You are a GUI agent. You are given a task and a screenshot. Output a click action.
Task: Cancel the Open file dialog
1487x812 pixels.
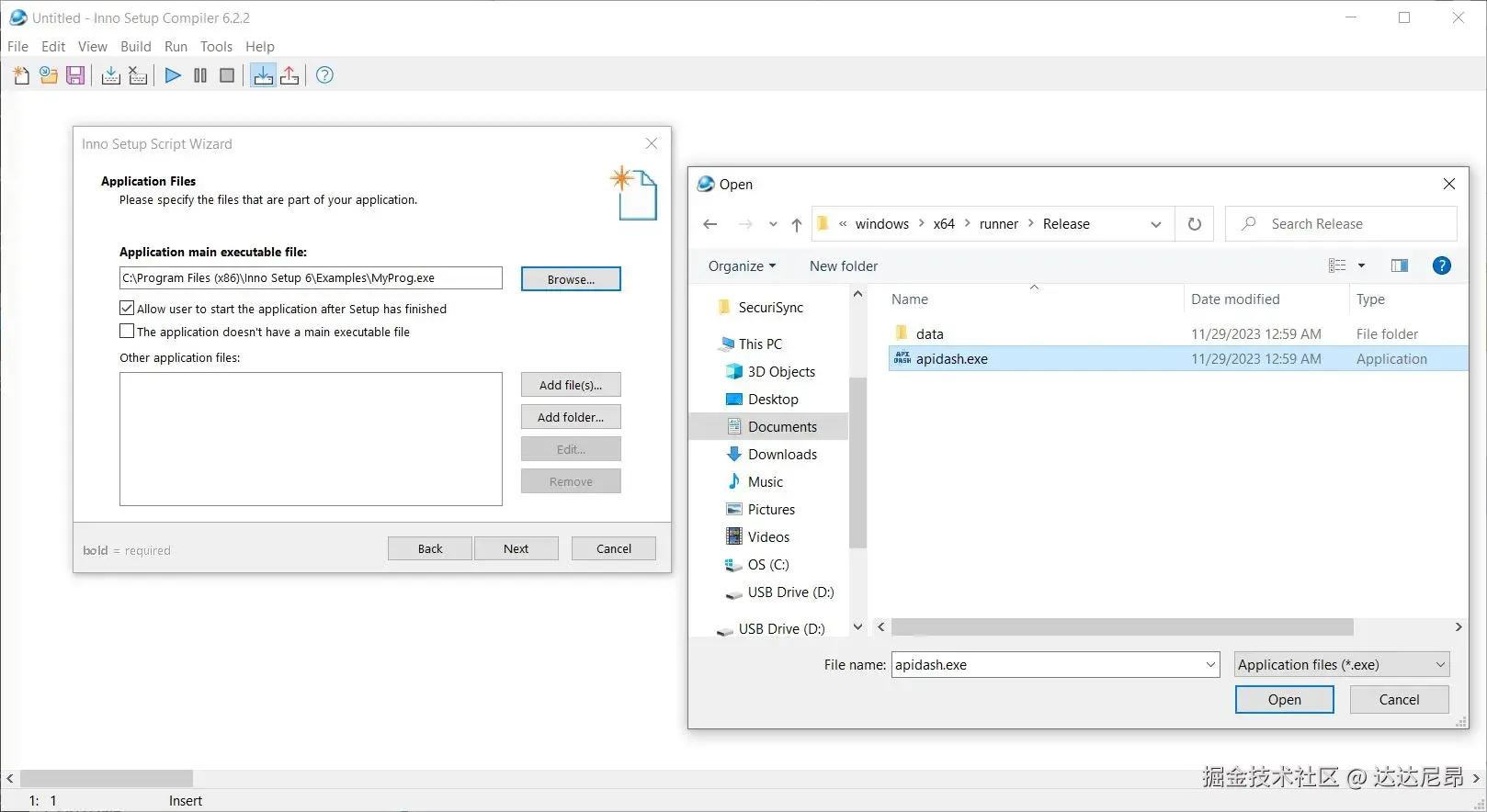1399,699
